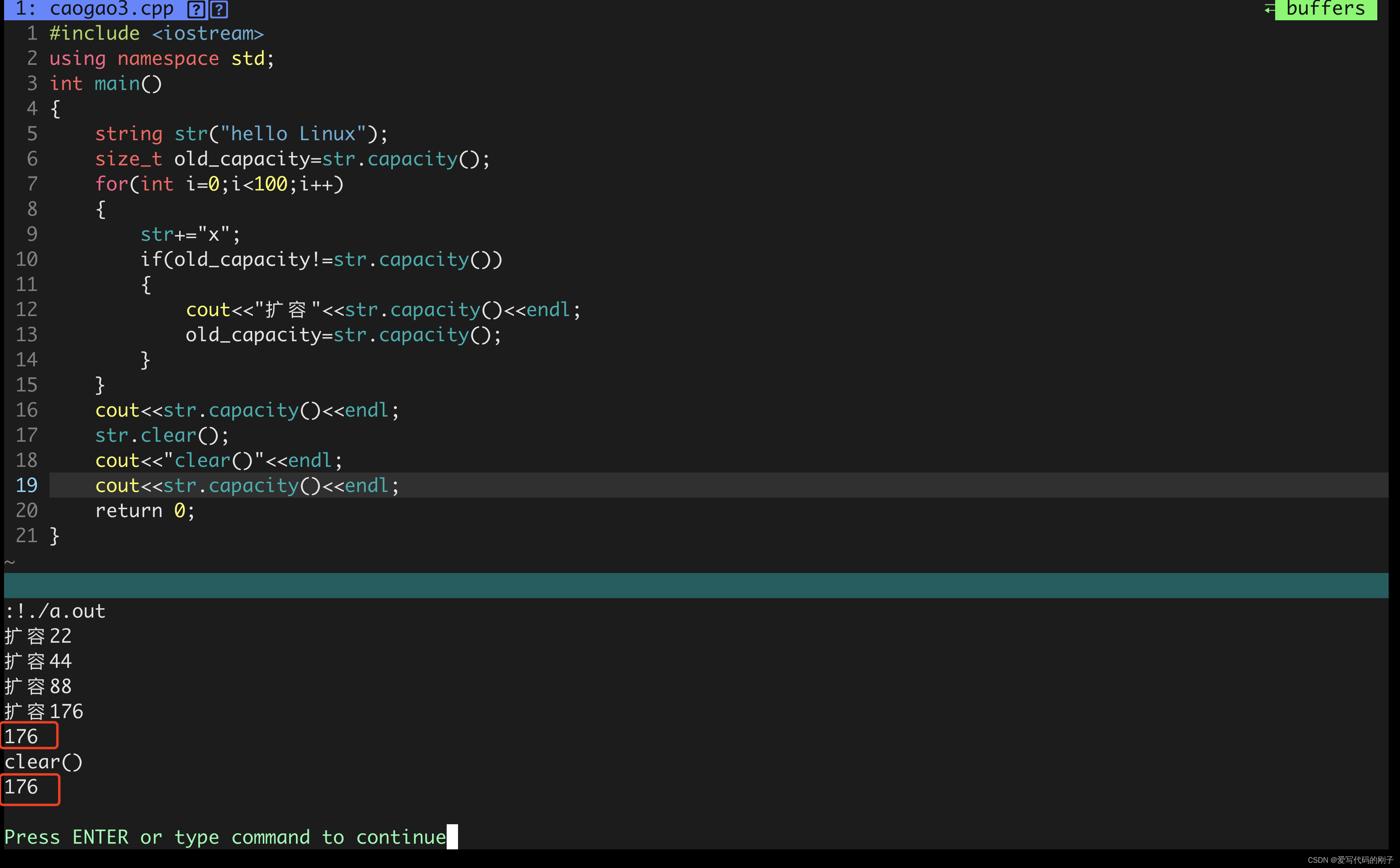The height and width of the screenshot is (868, 1400).
Task: Click the 'int main()' line
Action: [x=106, y=84]
